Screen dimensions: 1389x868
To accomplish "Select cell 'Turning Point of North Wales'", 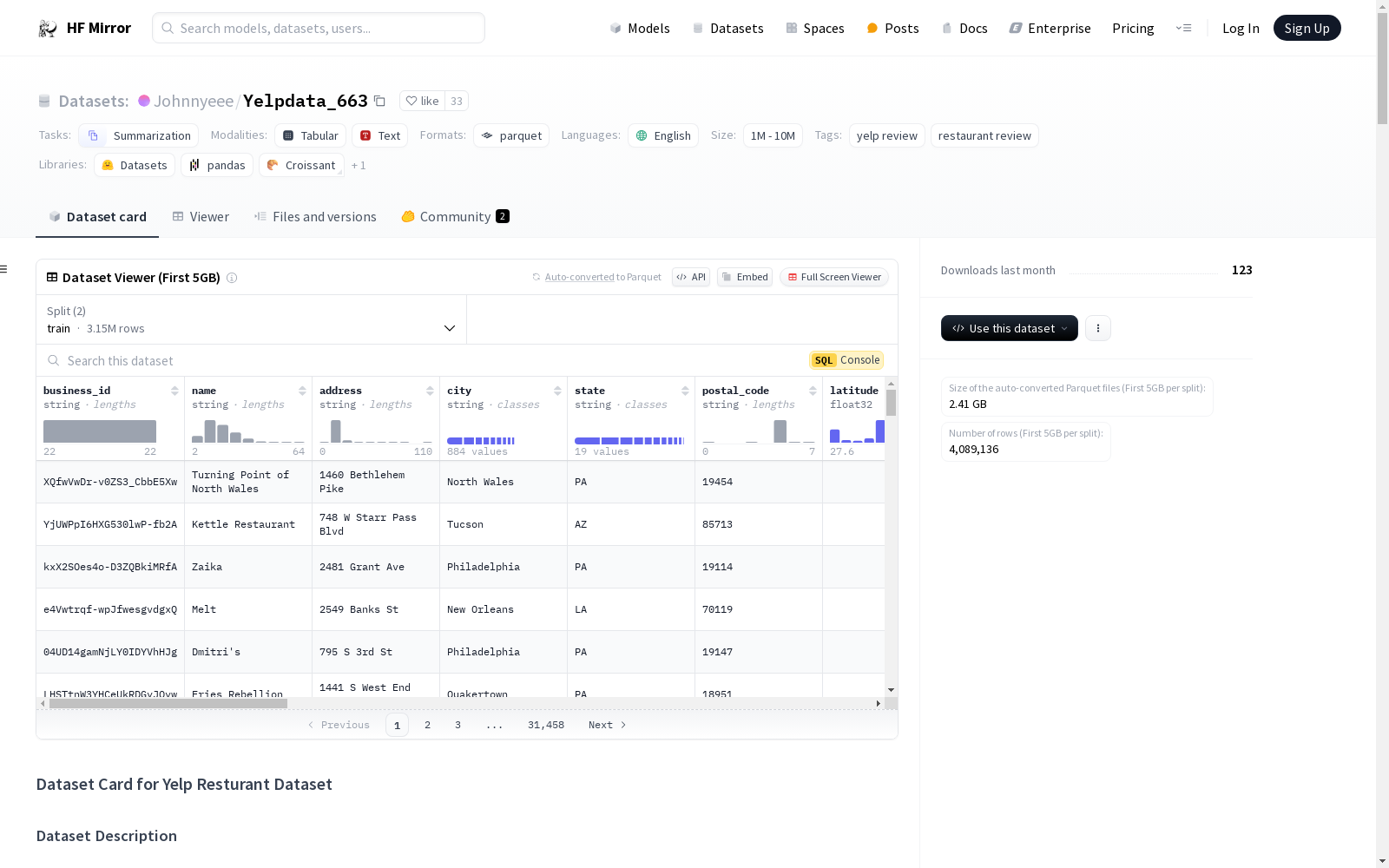I will (248, 482).
